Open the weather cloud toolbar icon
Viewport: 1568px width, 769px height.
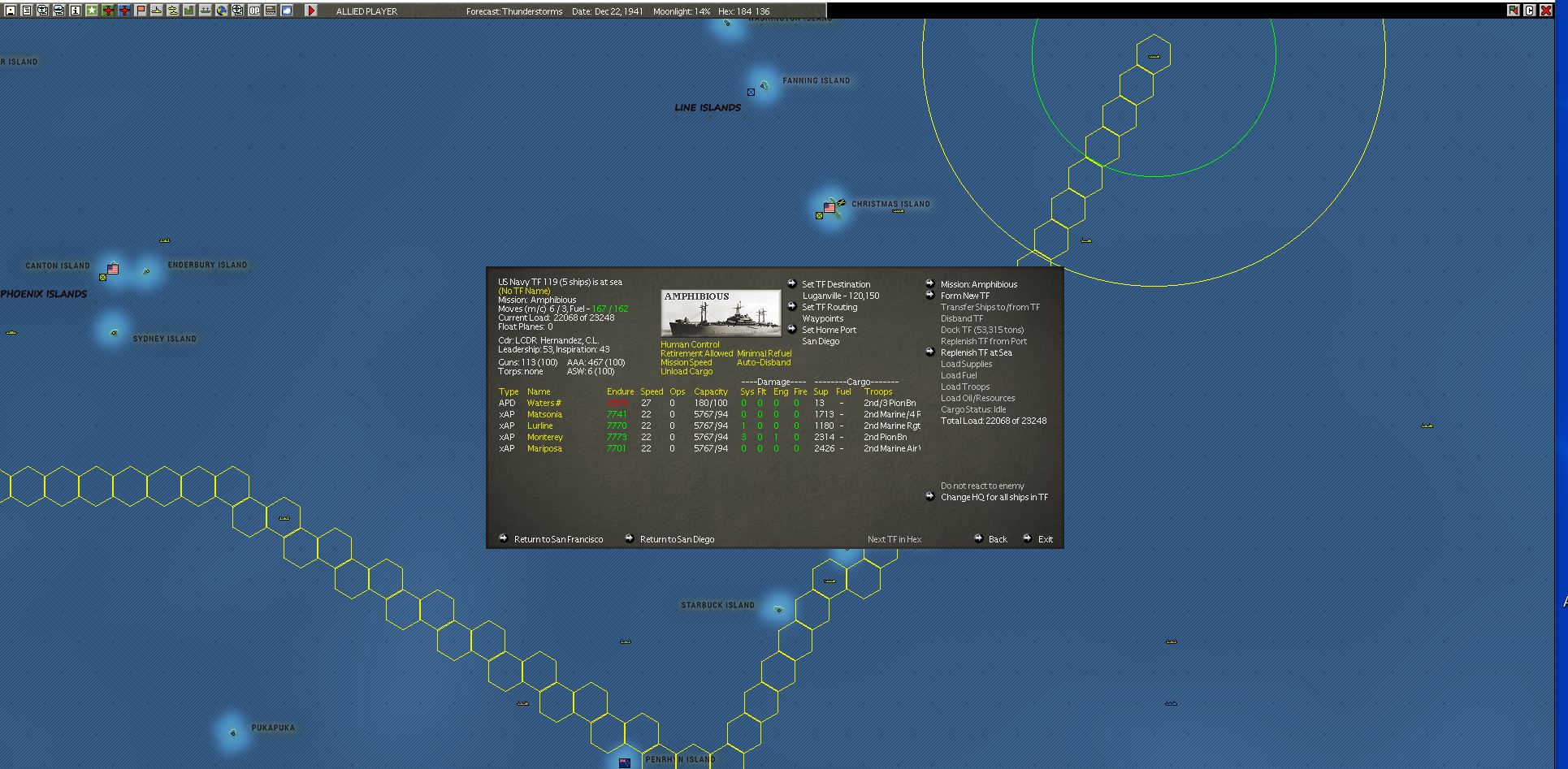tap(286, 11)
